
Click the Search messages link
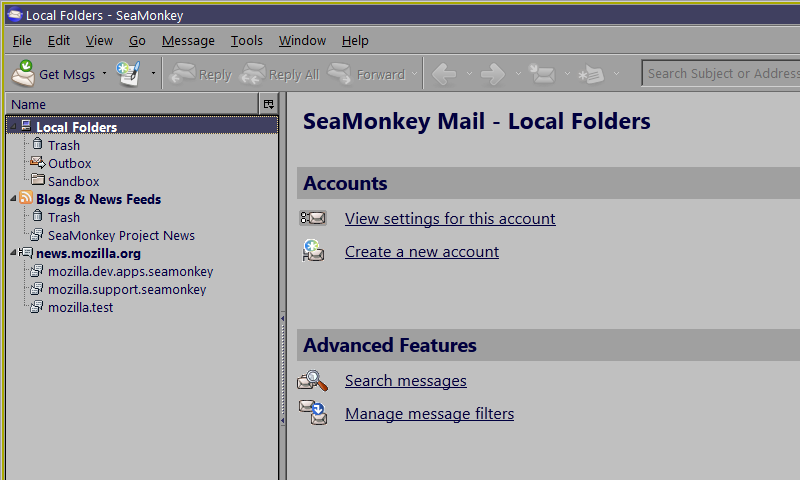tap(406, 381)
